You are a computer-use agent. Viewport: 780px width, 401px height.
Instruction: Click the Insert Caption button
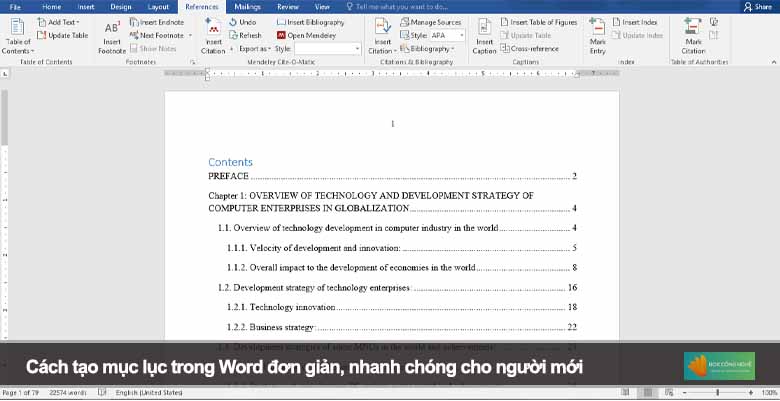485,36
